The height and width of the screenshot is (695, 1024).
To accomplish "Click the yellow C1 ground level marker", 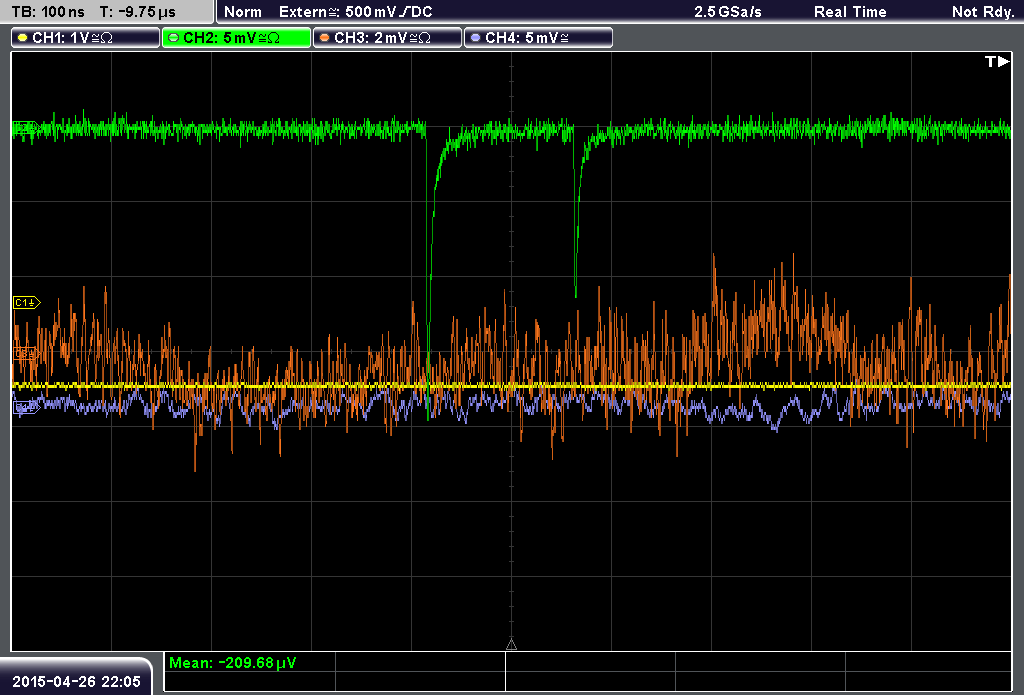I will pos(27,302).
